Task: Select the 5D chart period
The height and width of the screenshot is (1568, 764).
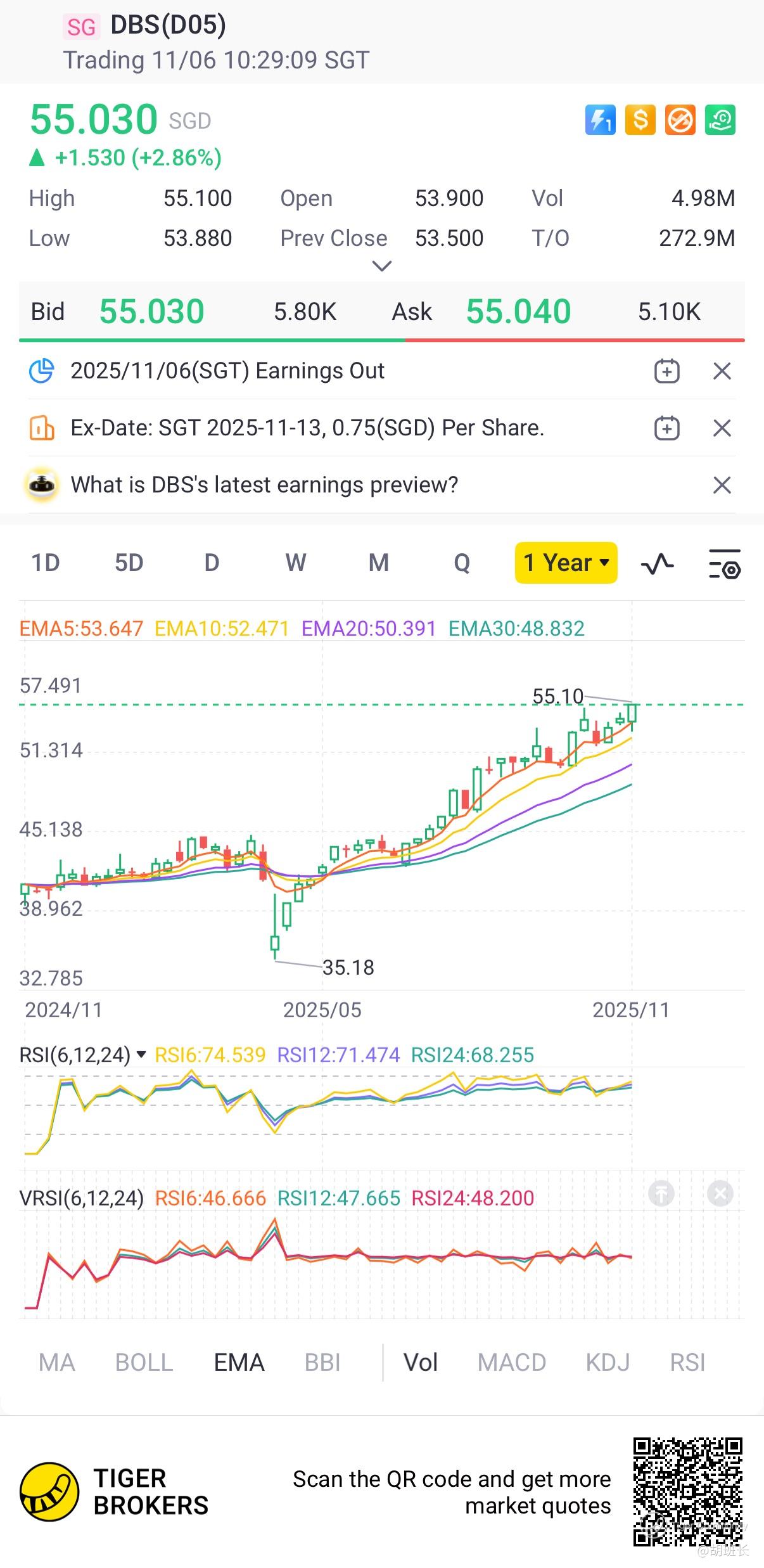Action: tap(129, 563)
